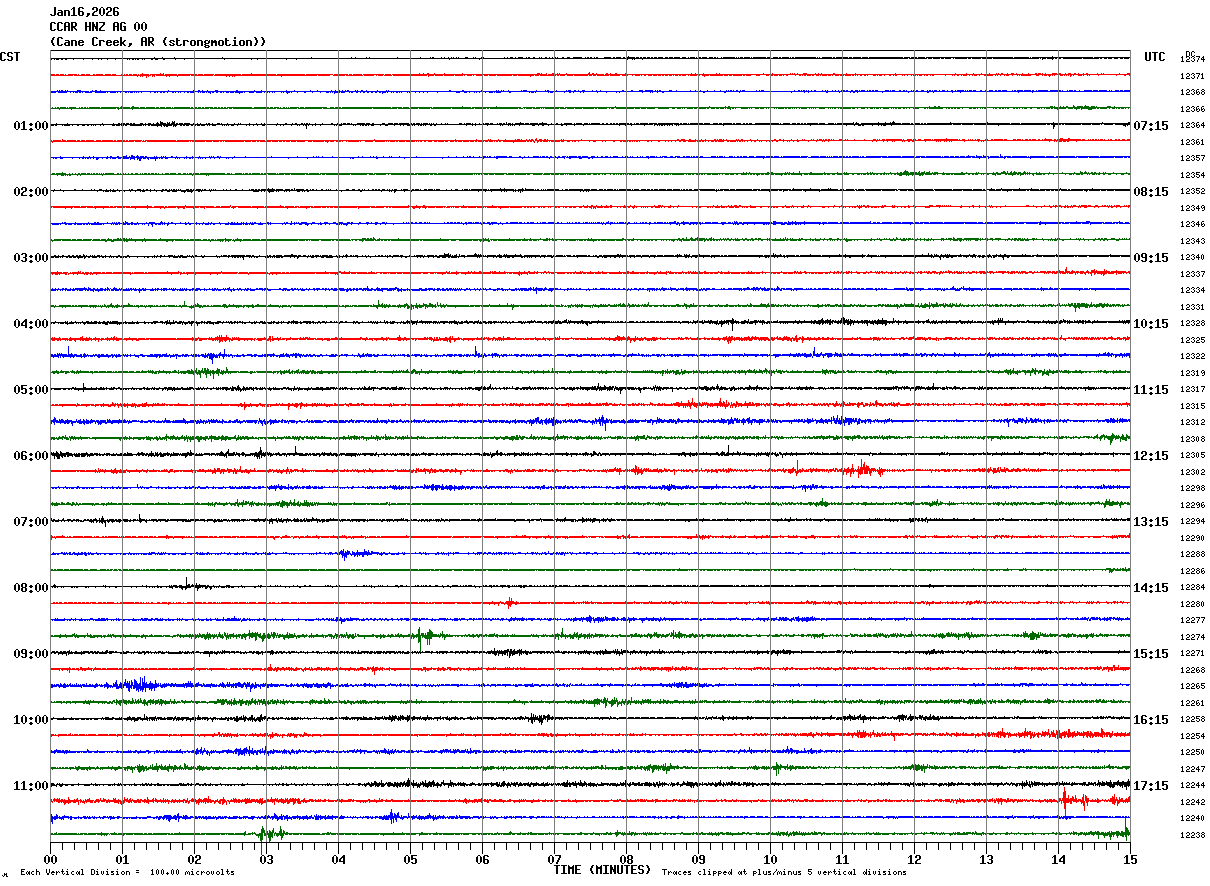The image size is (1210, 886).
Task: Click the "09:00" CST row label
Action: point(31,654)
